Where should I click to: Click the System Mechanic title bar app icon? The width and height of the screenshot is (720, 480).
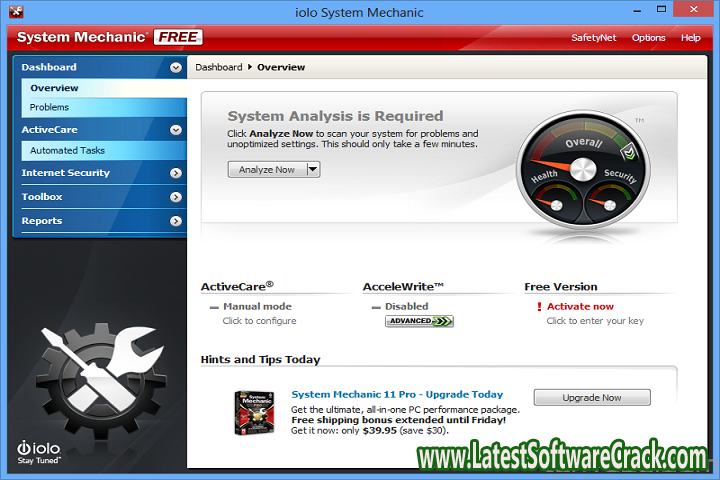pyautogui.click(x=17, y=12)
